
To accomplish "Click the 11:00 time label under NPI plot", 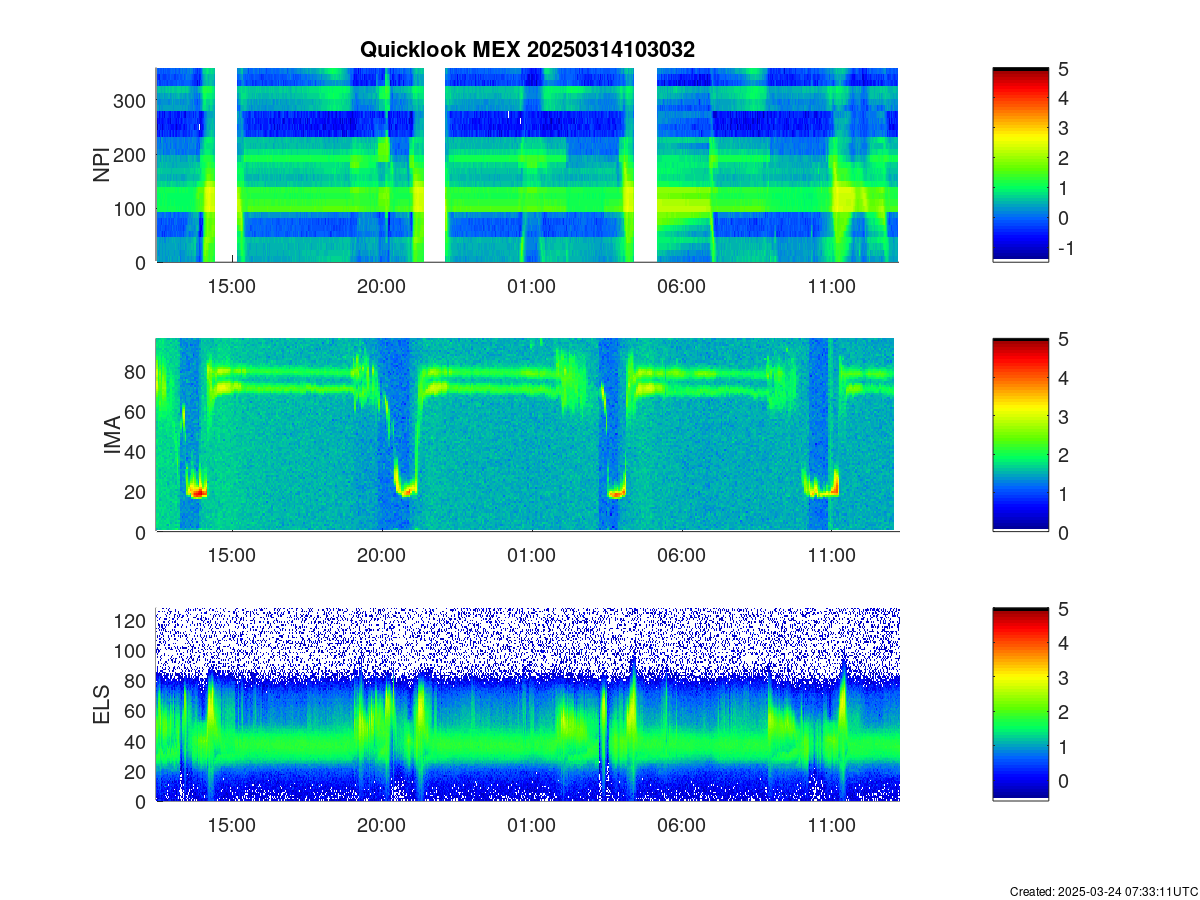I will tap(831, 286).
